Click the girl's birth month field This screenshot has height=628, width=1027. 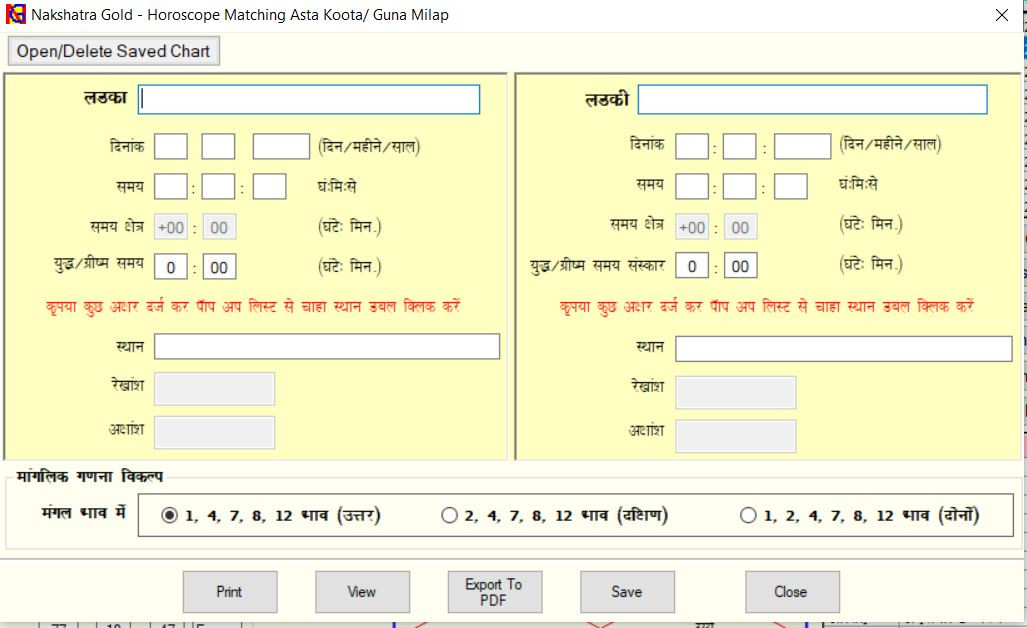click(x=740, y=147)
